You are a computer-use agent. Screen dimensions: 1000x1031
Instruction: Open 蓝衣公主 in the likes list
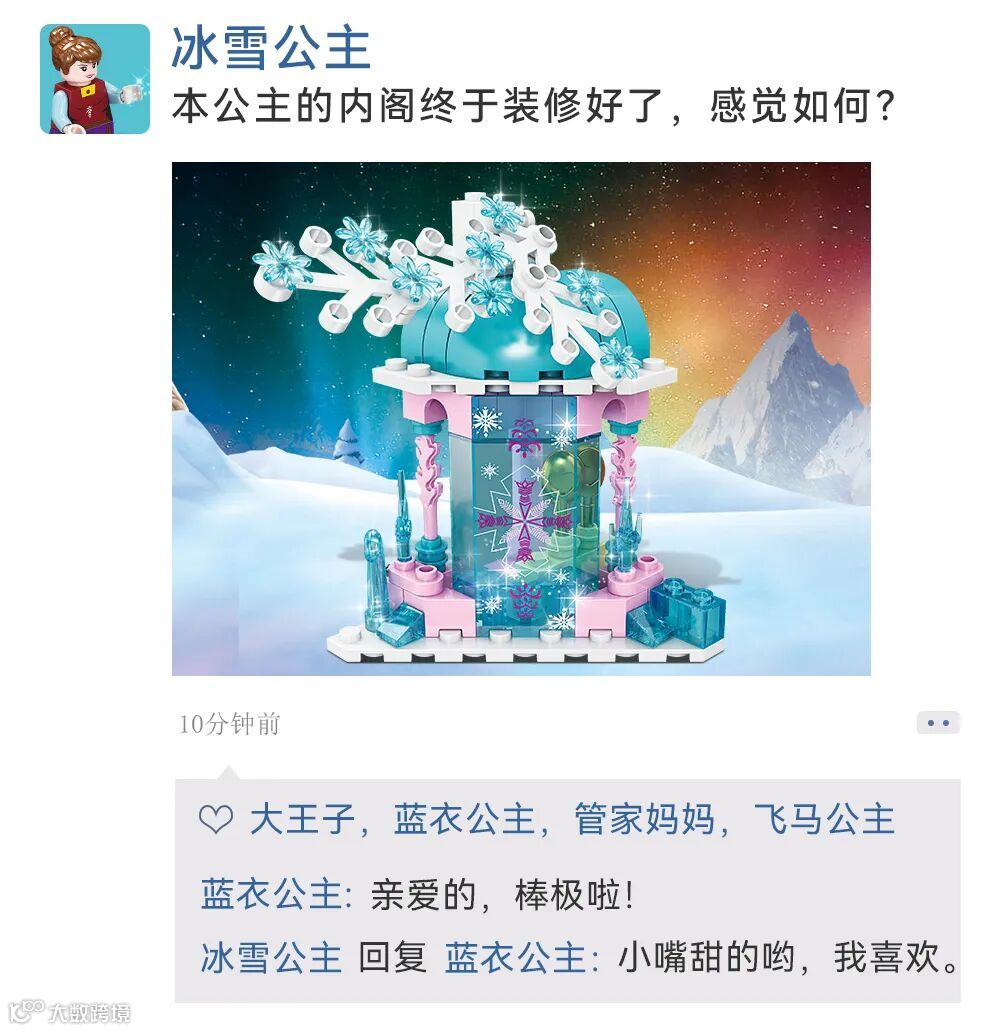click(x=464, y=819)
